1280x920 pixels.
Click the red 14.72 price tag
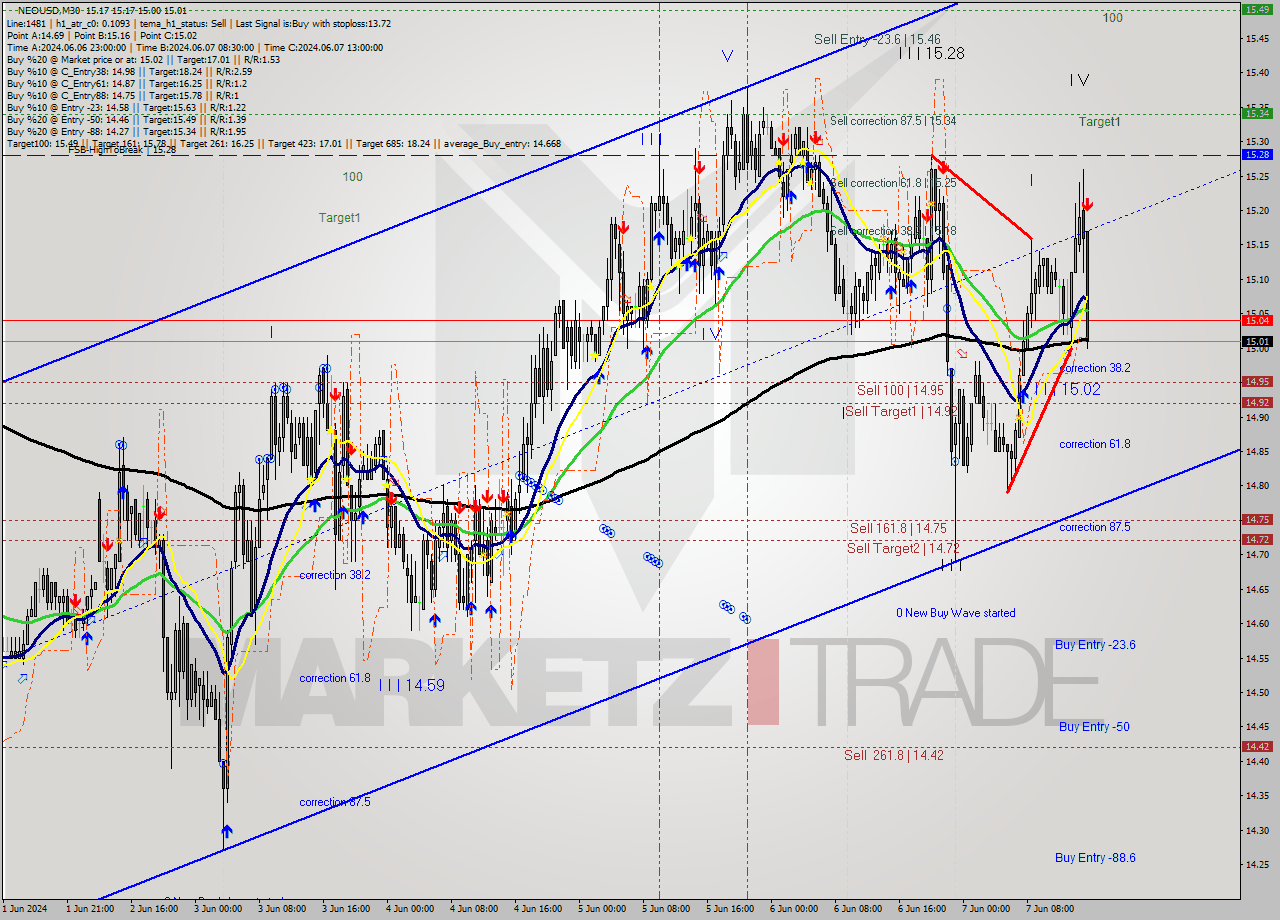(x=1256, y=540)
